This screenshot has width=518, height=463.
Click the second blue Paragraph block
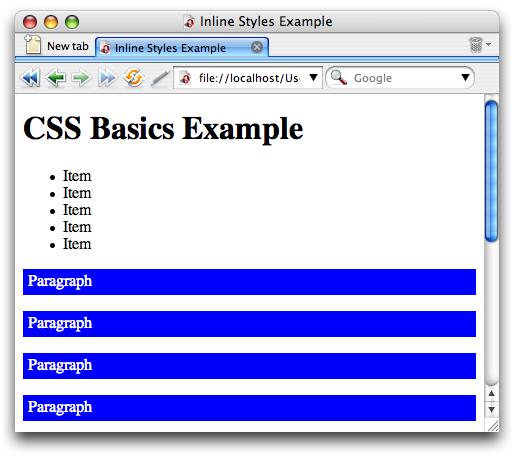coord(249,324)
